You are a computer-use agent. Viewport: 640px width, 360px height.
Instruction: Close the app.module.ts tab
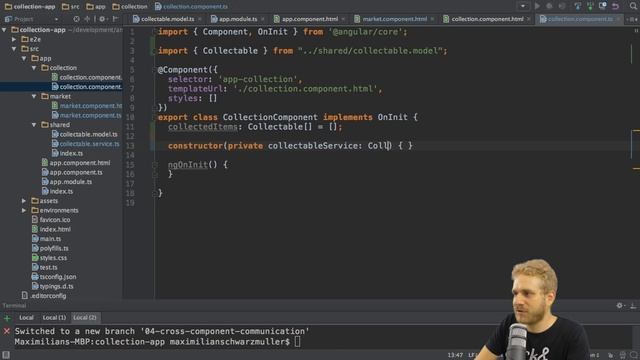pyautogui.click(x=262, y=19)
